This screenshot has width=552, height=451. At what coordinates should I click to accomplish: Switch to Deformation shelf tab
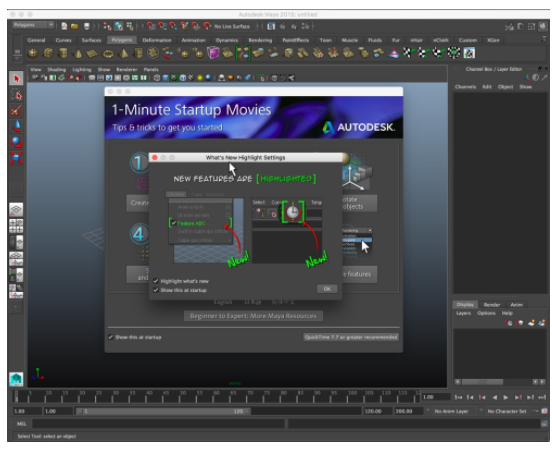click(x=157, y=40)
